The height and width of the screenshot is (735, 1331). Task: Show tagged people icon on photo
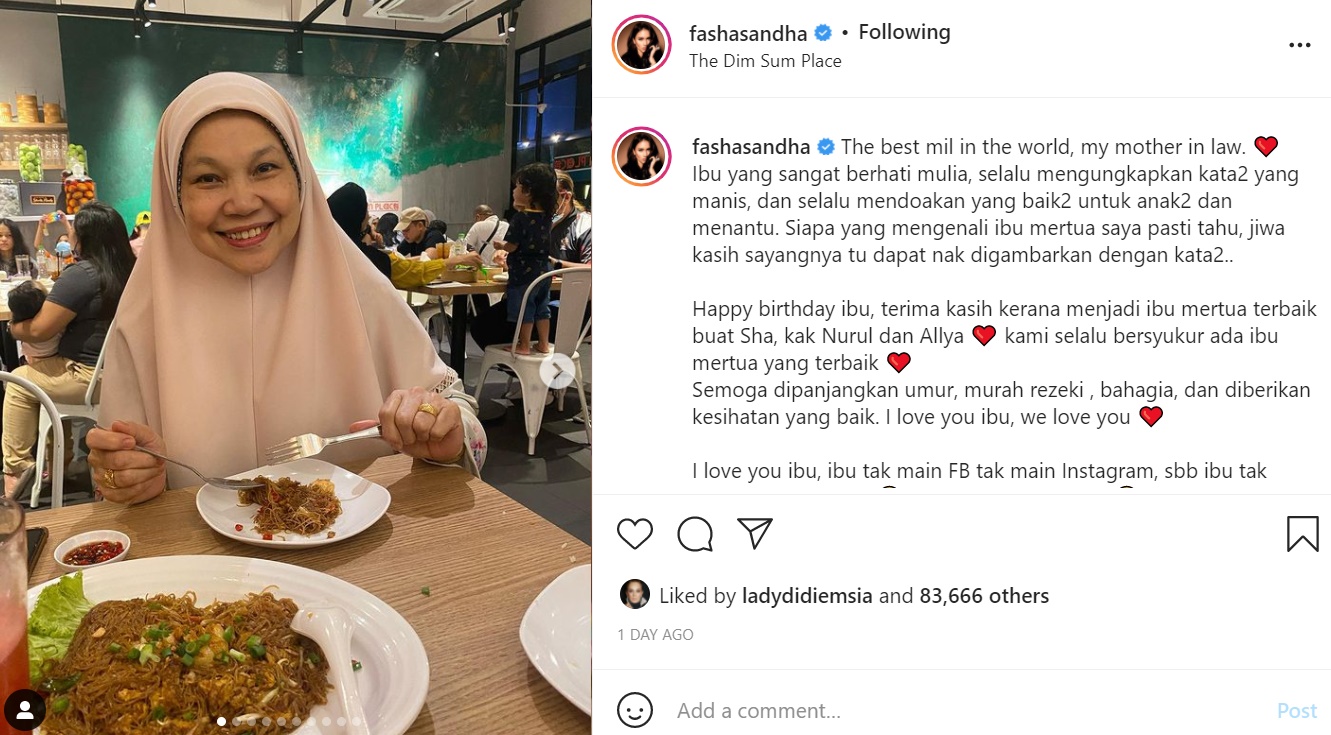(x=24, y=710)
